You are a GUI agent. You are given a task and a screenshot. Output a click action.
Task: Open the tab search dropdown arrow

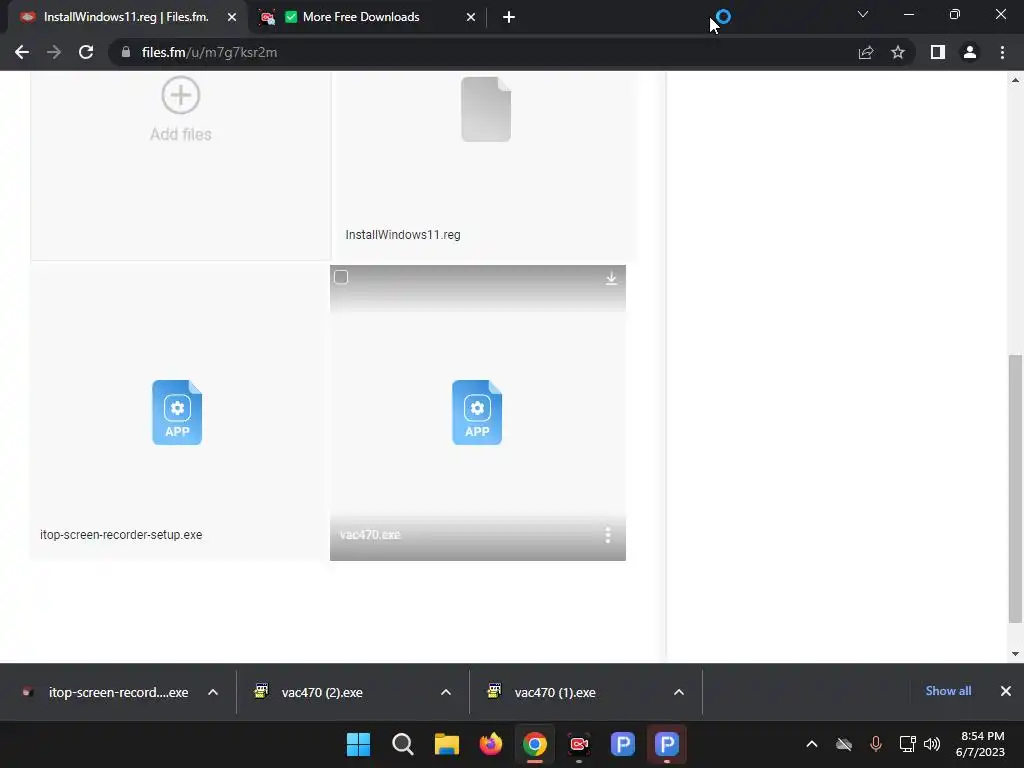[x=863, y=14]
